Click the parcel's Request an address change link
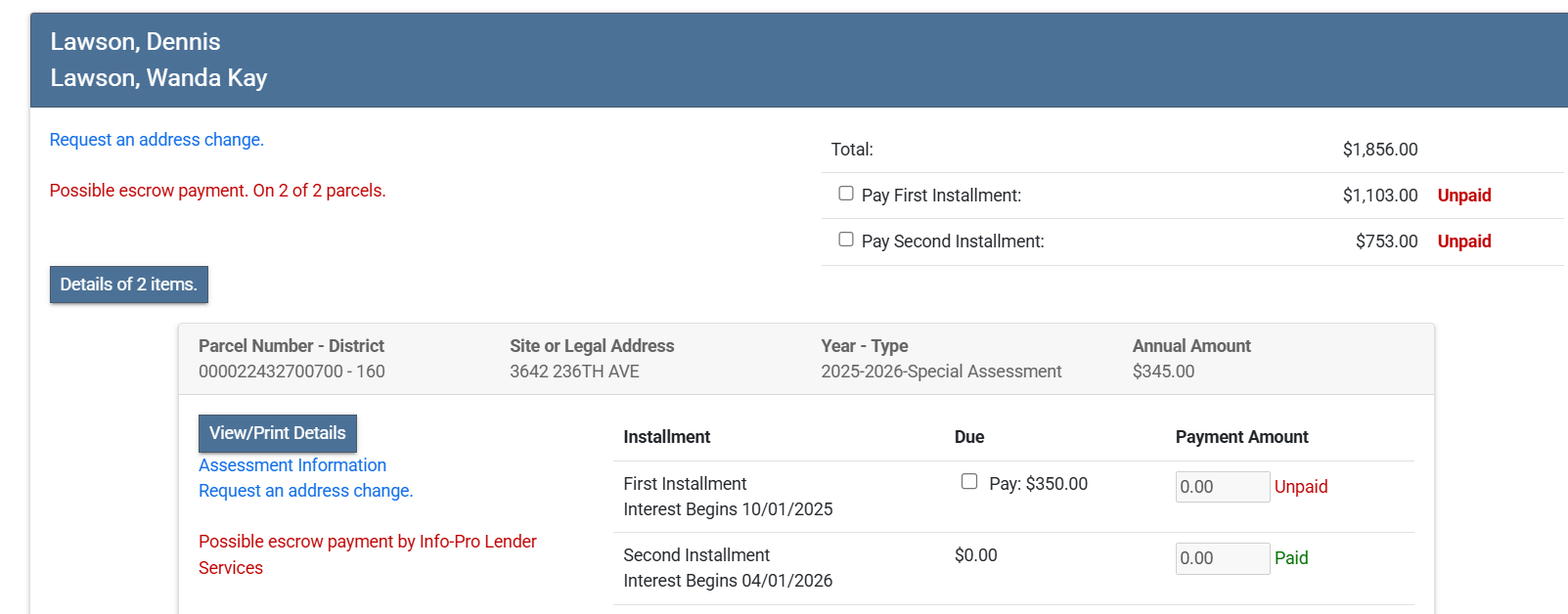The width and height of the screenshot is (1568, 614). 305,491
